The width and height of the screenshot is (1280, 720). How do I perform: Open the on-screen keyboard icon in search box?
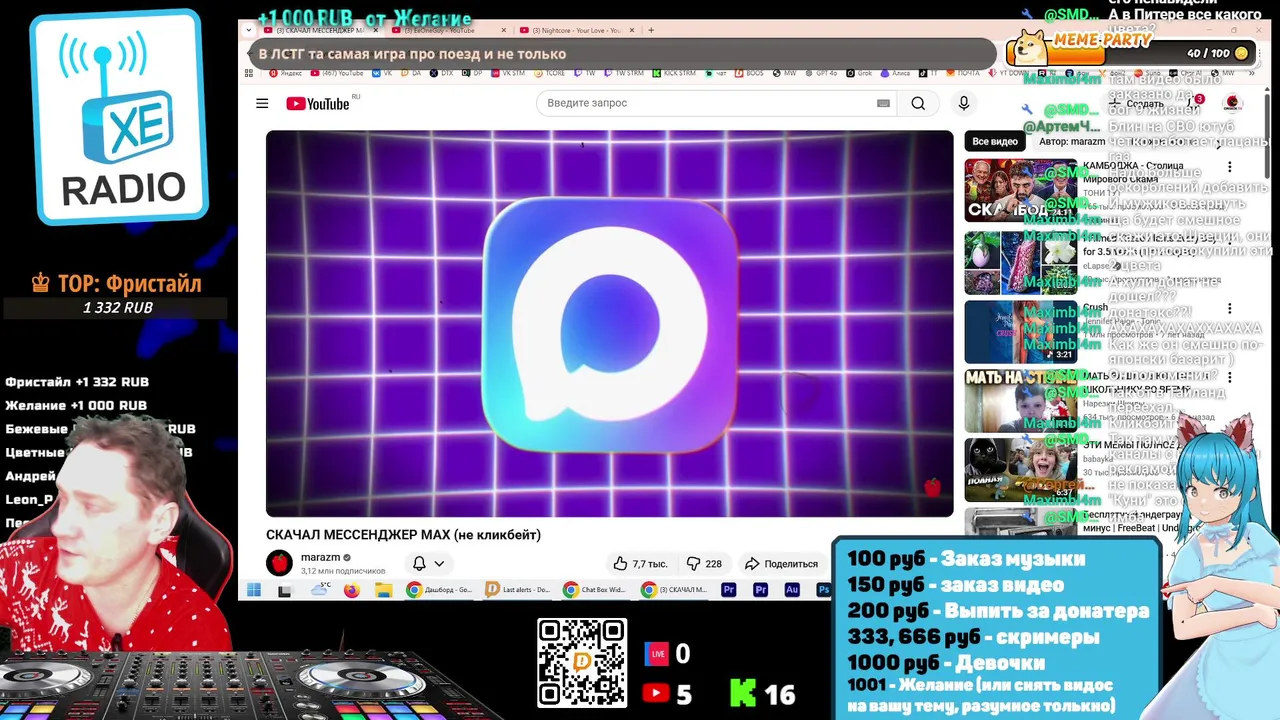coord(883,103)
